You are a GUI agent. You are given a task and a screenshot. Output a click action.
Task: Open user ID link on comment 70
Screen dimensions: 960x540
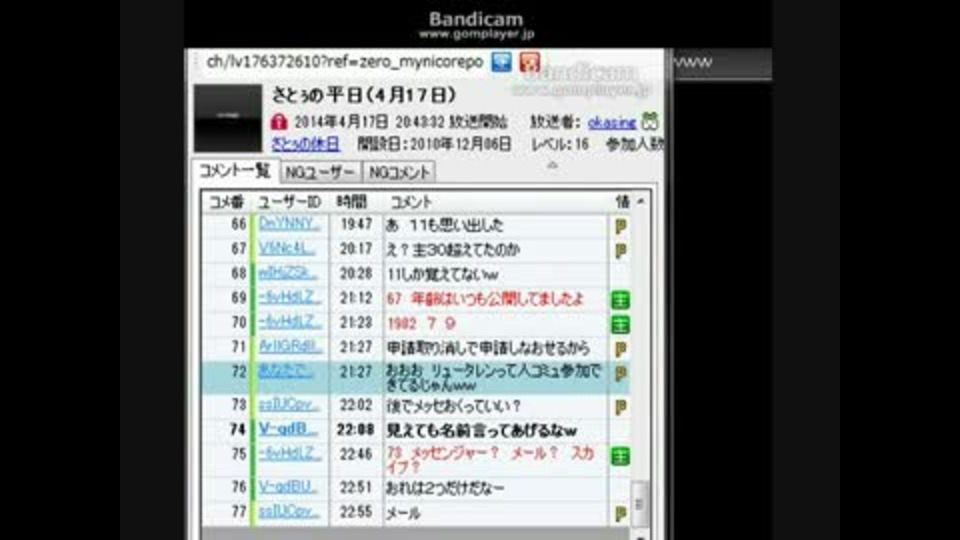[x=290, y=321]
